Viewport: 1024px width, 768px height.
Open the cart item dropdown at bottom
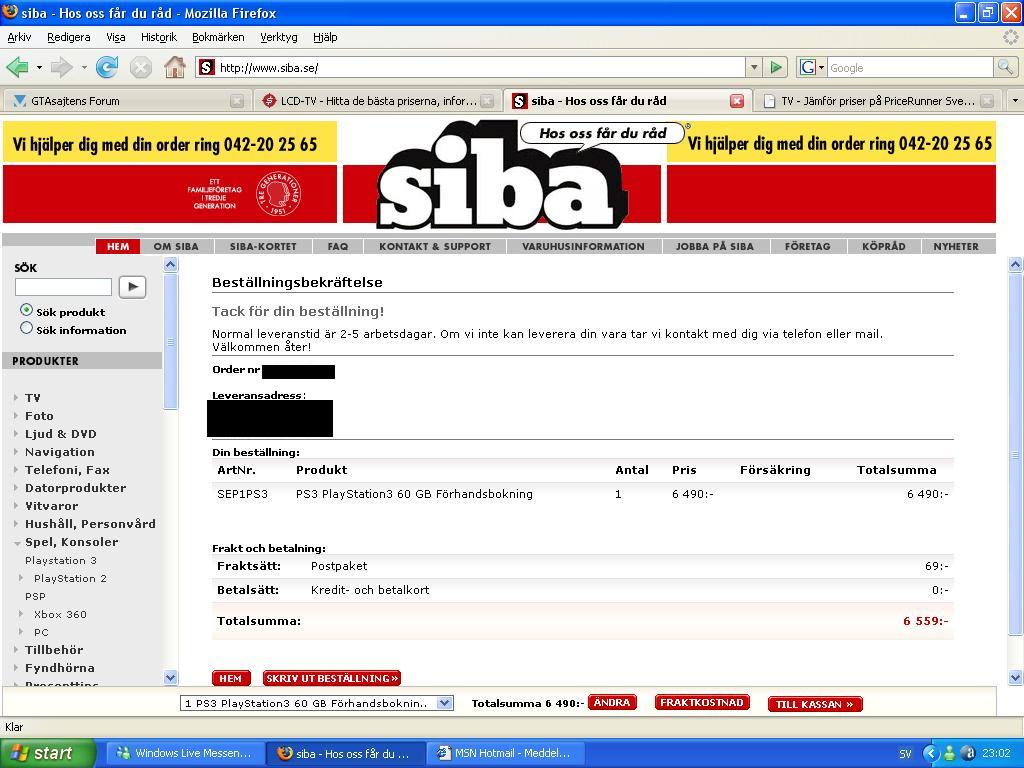pyautogui.click(x=445, y=703)
